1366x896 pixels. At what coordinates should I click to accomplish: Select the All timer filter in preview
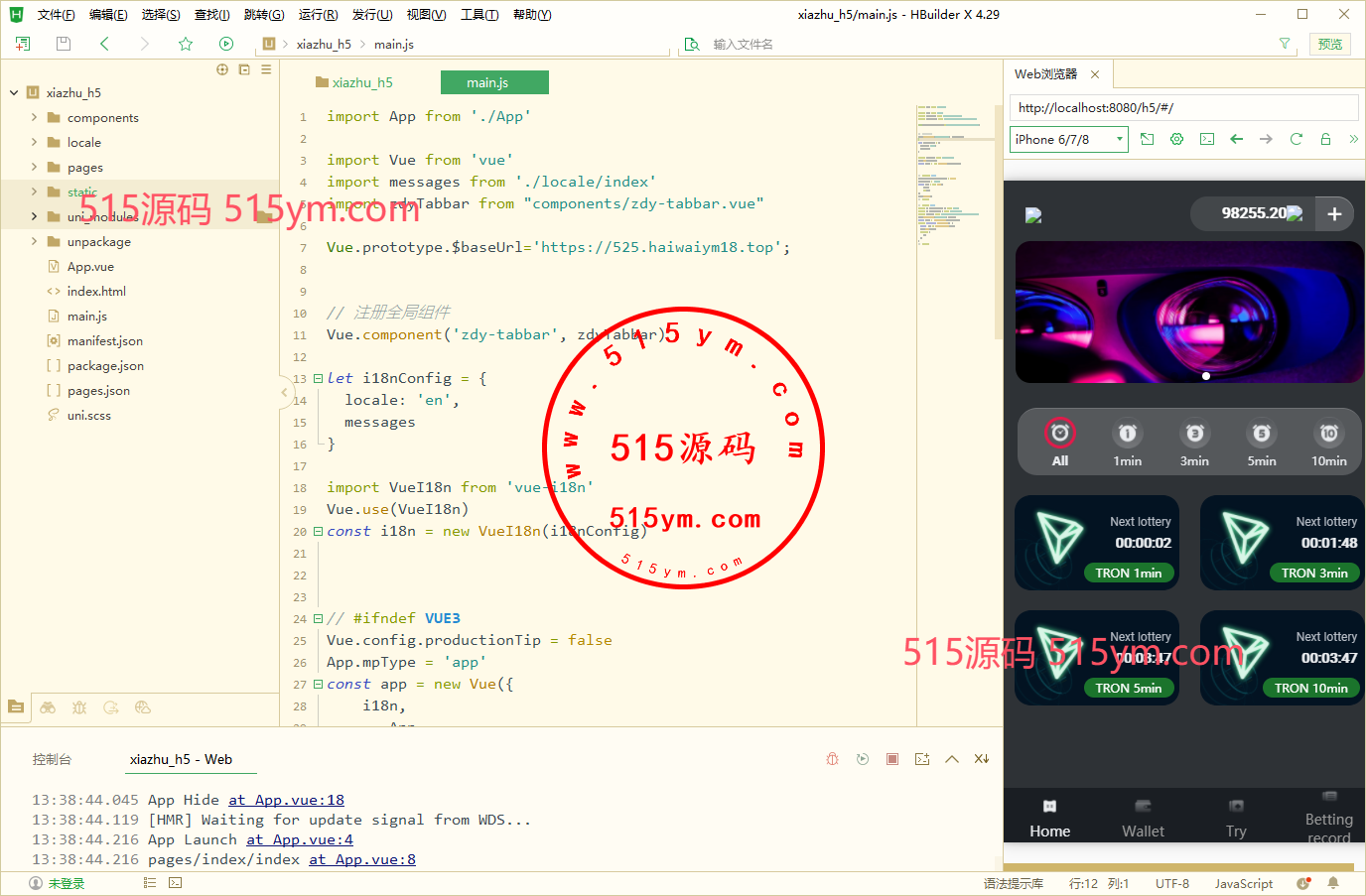pyautogui.click(x=1060, y=443)
